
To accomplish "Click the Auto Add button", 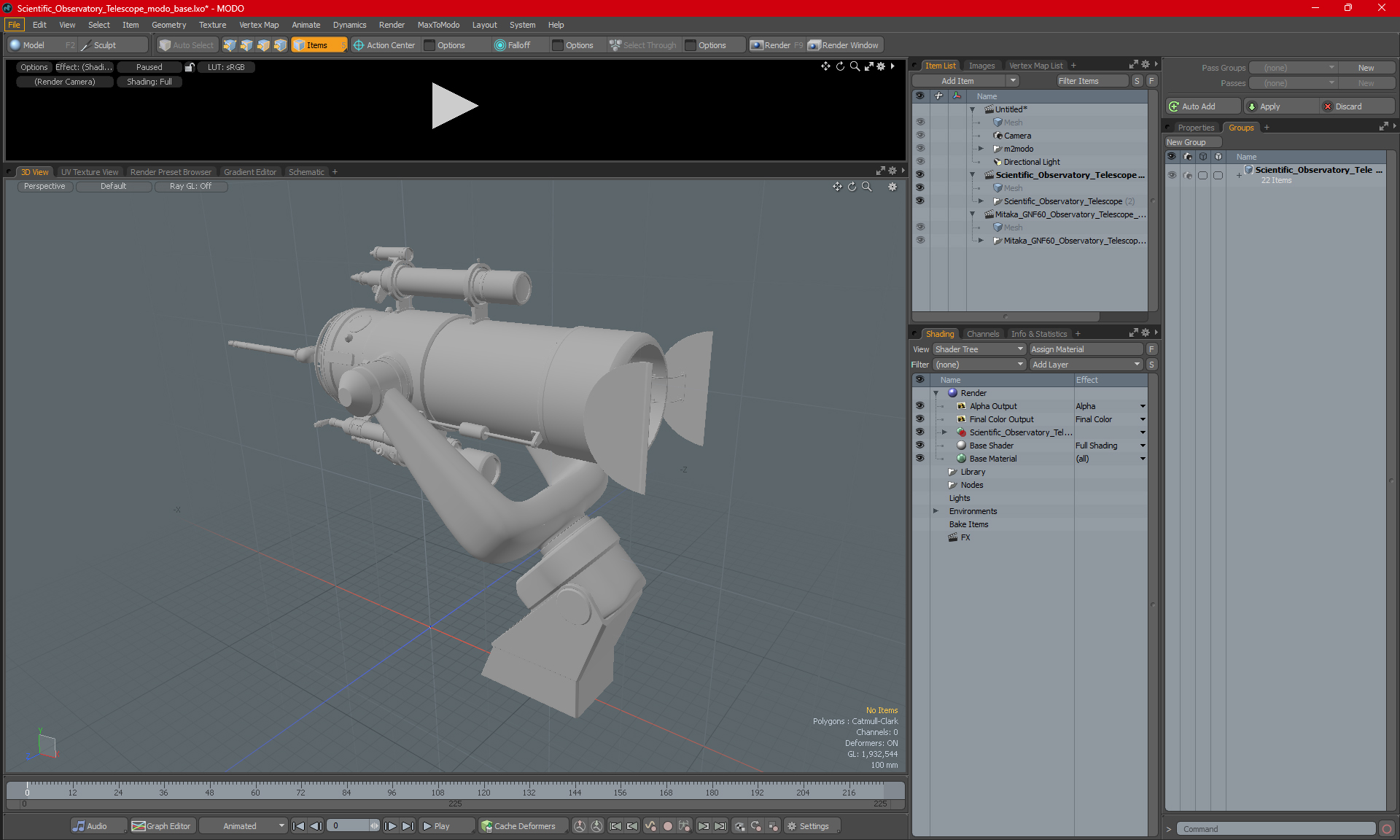I will [1202, 106].
